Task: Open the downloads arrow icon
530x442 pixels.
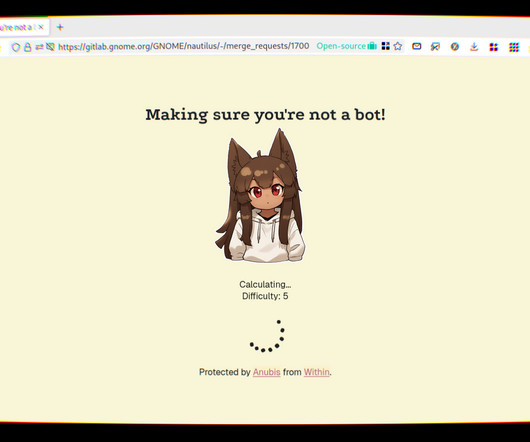Action: (x=474, y=47)
